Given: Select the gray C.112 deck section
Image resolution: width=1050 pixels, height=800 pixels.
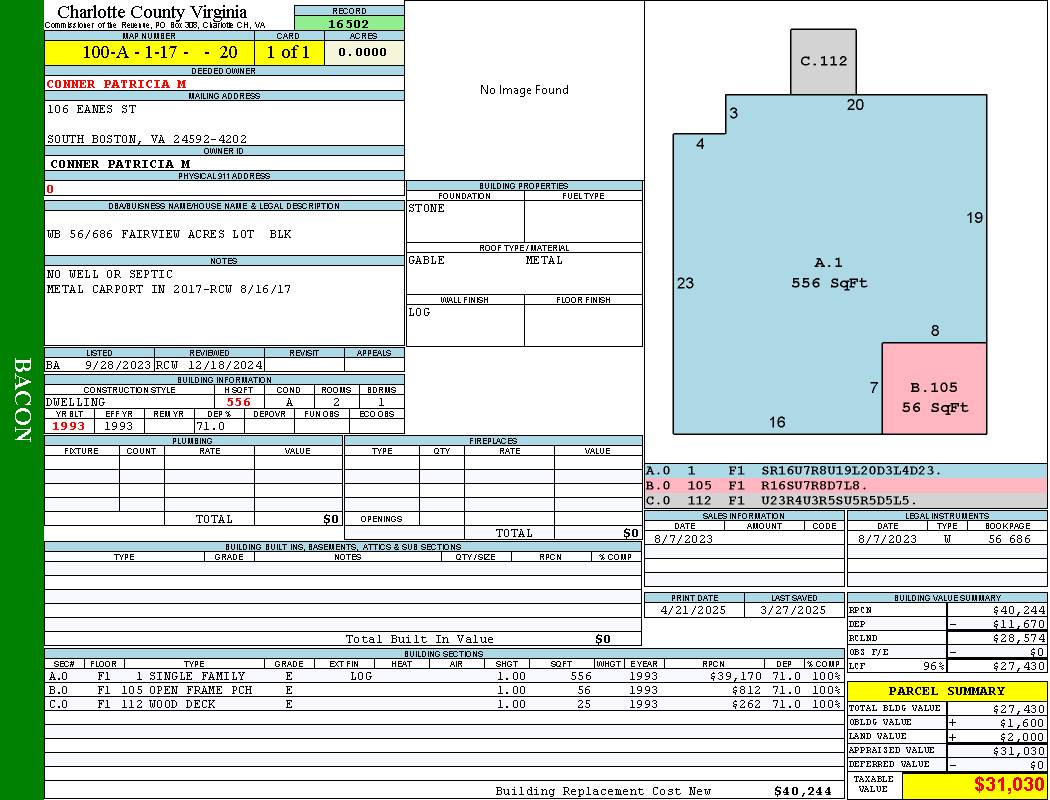Looking at the screenshot, I should point(823,61).
